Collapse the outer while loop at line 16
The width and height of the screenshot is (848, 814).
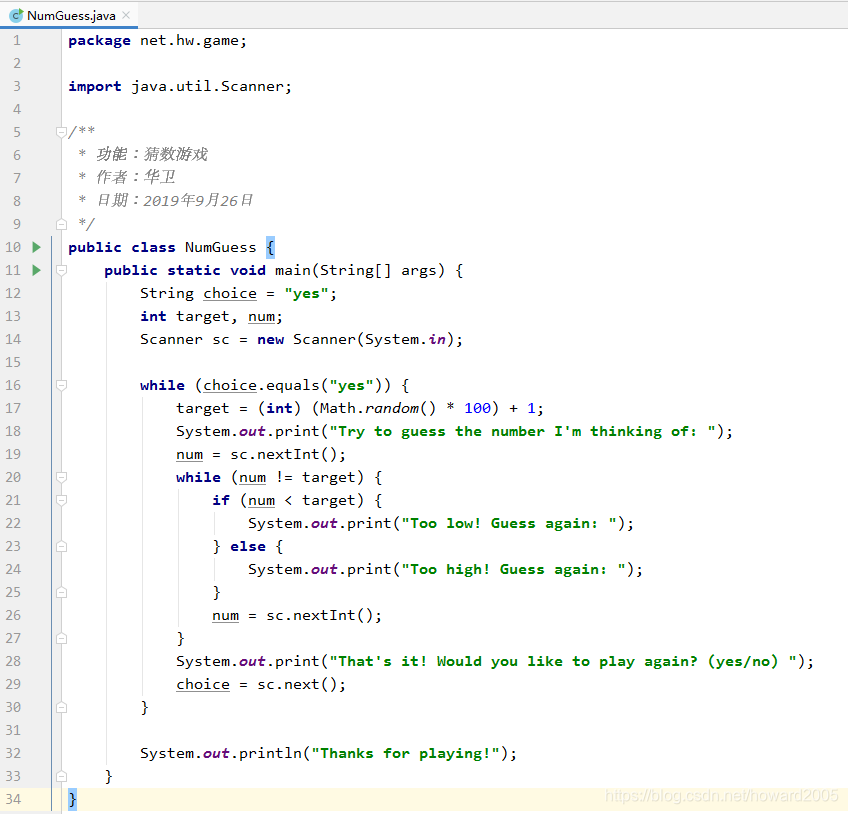pos(61,385)
